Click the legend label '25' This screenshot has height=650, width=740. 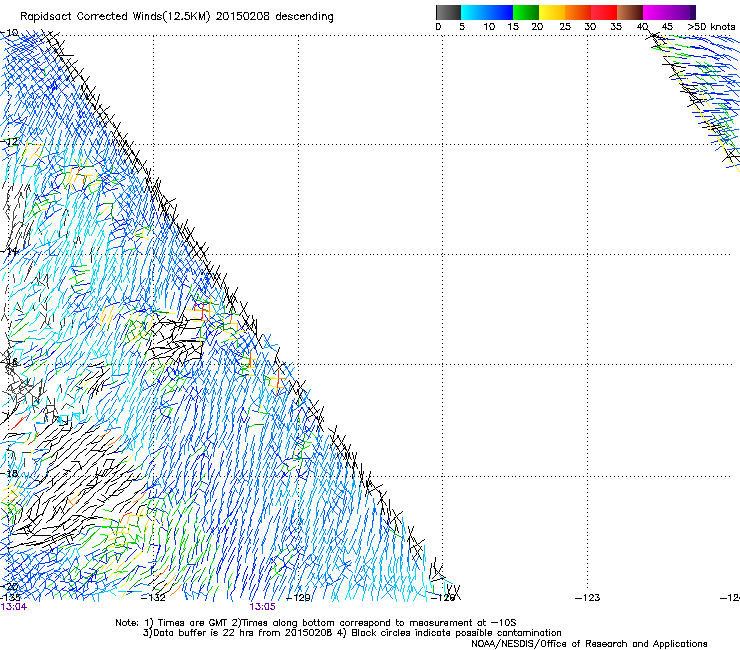[565, 27]
